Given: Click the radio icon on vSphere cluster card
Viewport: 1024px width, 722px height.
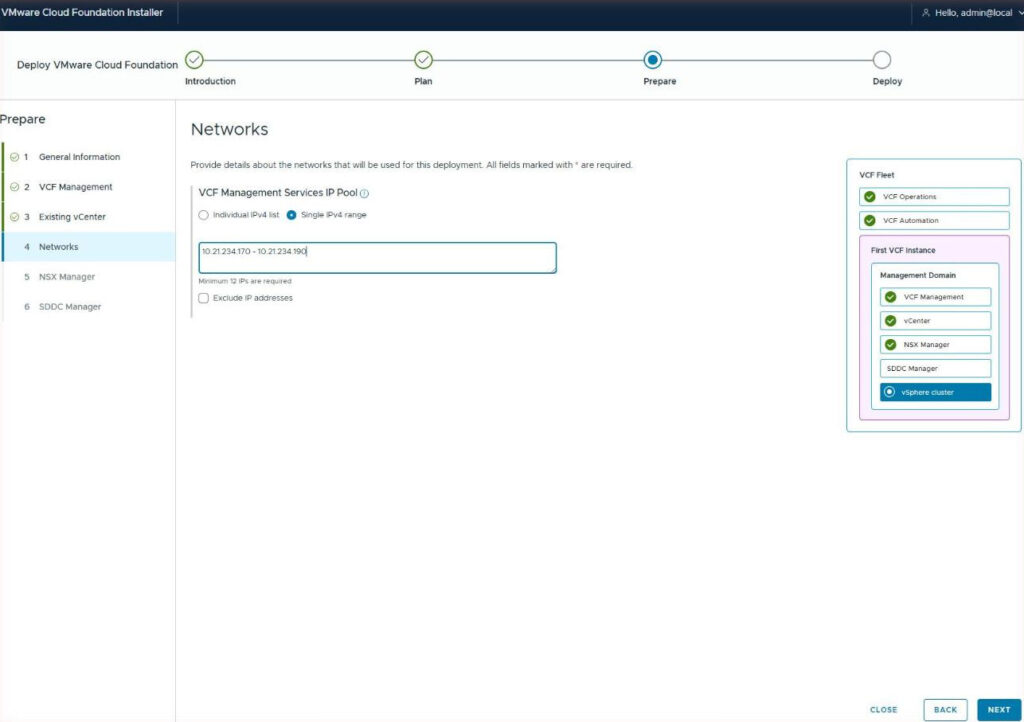Looking at the screenshot, I should point(889,392).
